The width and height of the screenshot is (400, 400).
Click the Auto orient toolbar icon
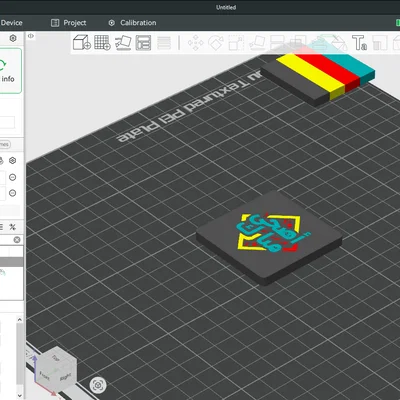pos(123,43)
